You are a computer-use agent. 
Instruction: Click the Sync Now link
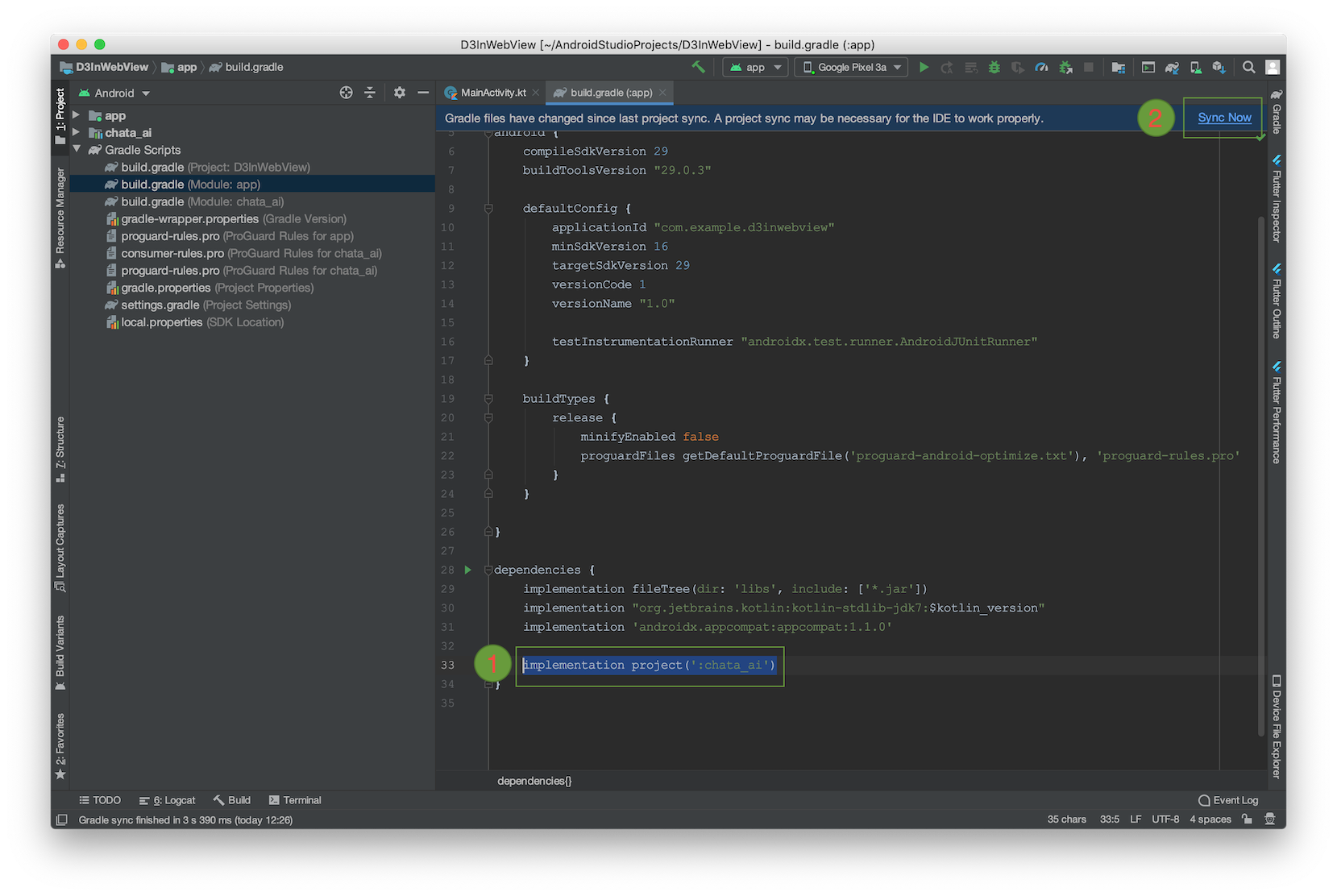pyautogui.click(x=1224, y=118)
